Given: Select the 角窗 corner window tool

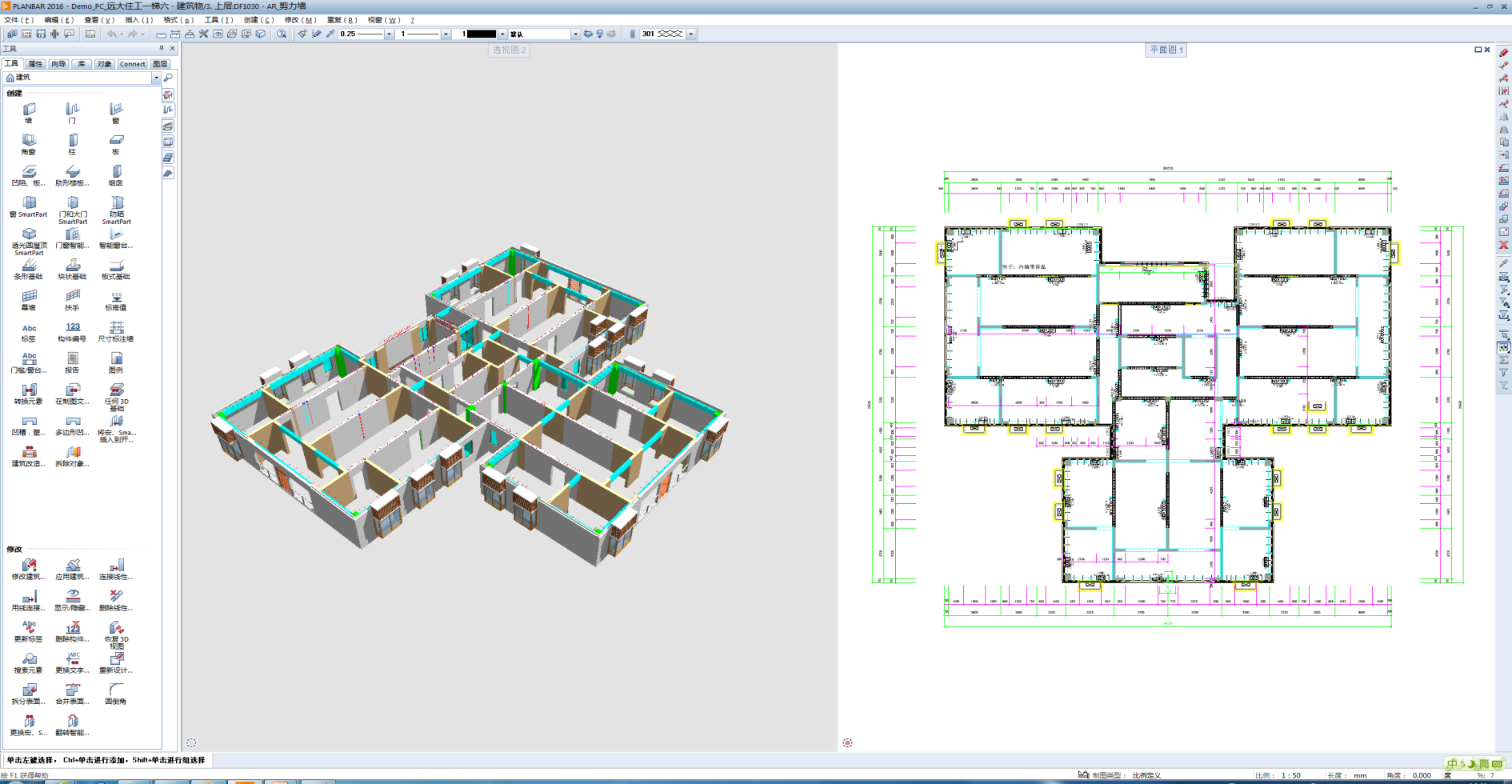Looking at the screenshot, I should tap(29, 144).
